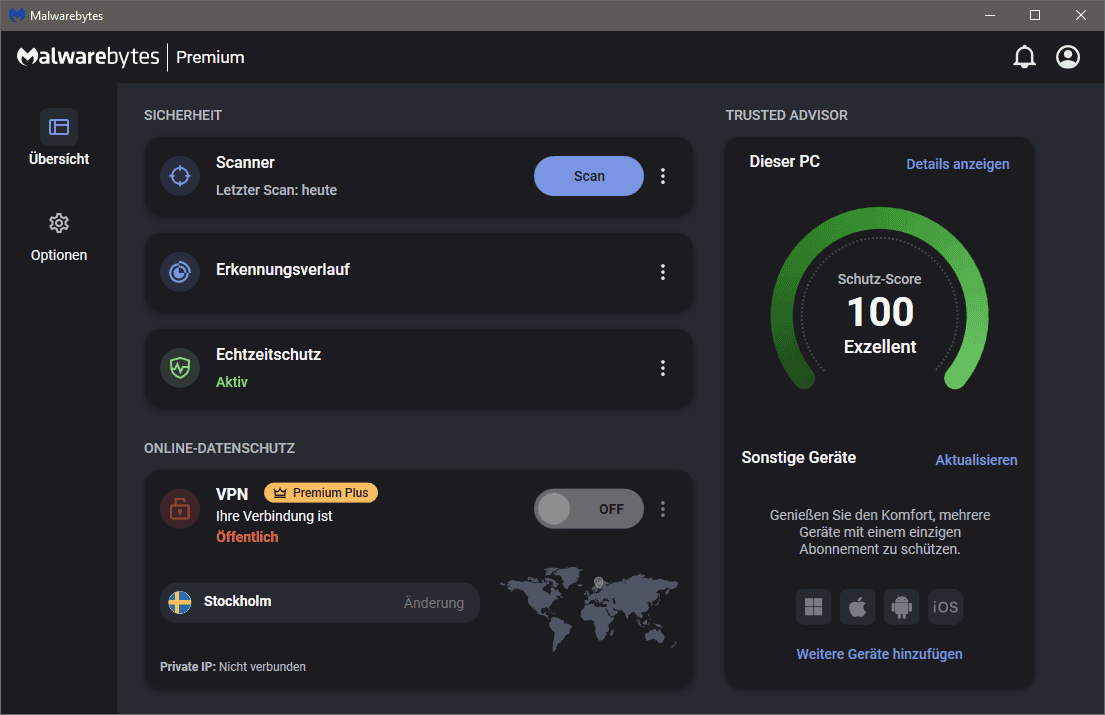The height and width of the screenshot is (715, 1105).
Task: Click Weitere Geräte hinzufügen link
Action: pyautogui.click(x=879, y=654)
